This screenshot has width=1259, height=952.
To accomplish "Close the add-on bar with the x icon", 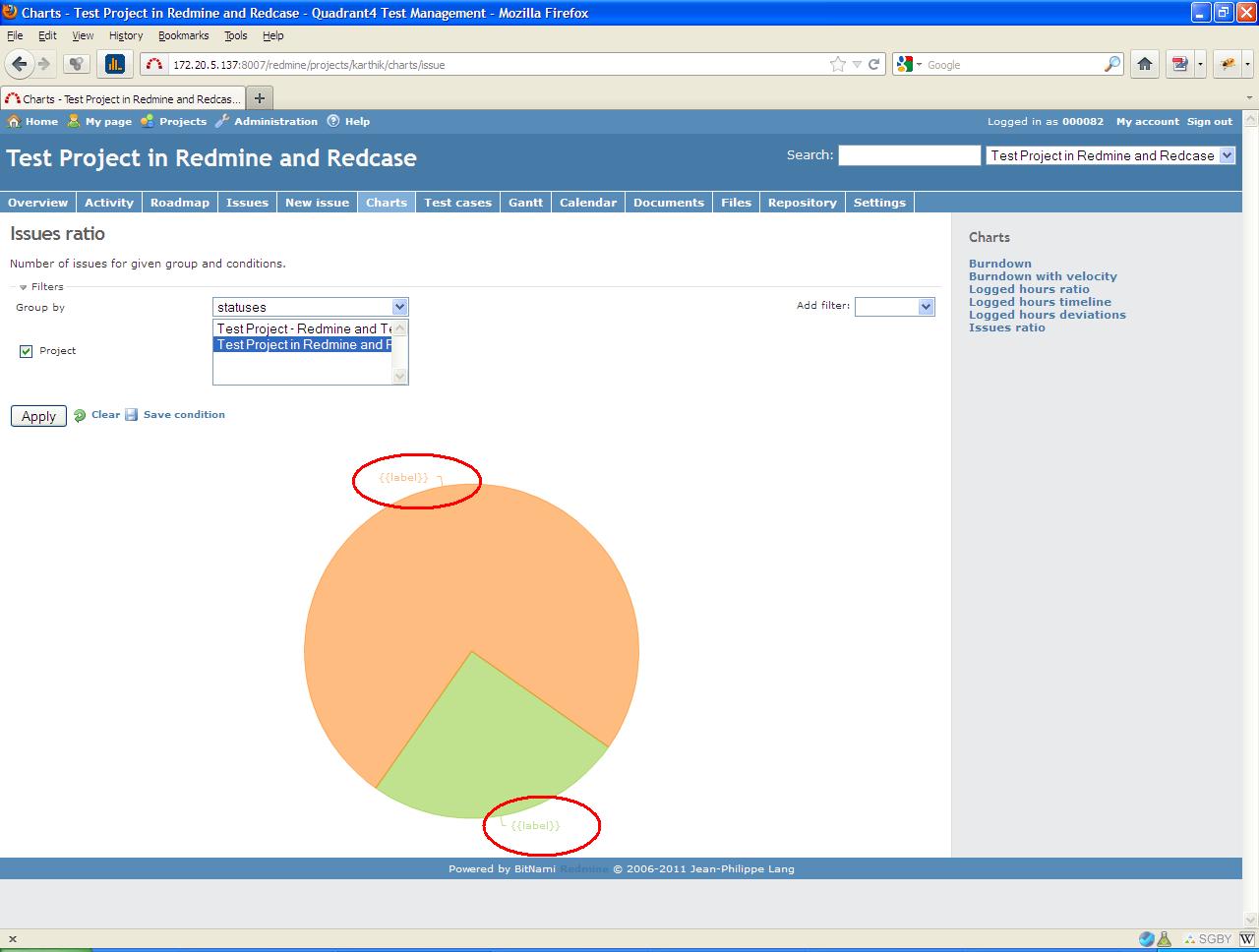I will coord(12,939).
